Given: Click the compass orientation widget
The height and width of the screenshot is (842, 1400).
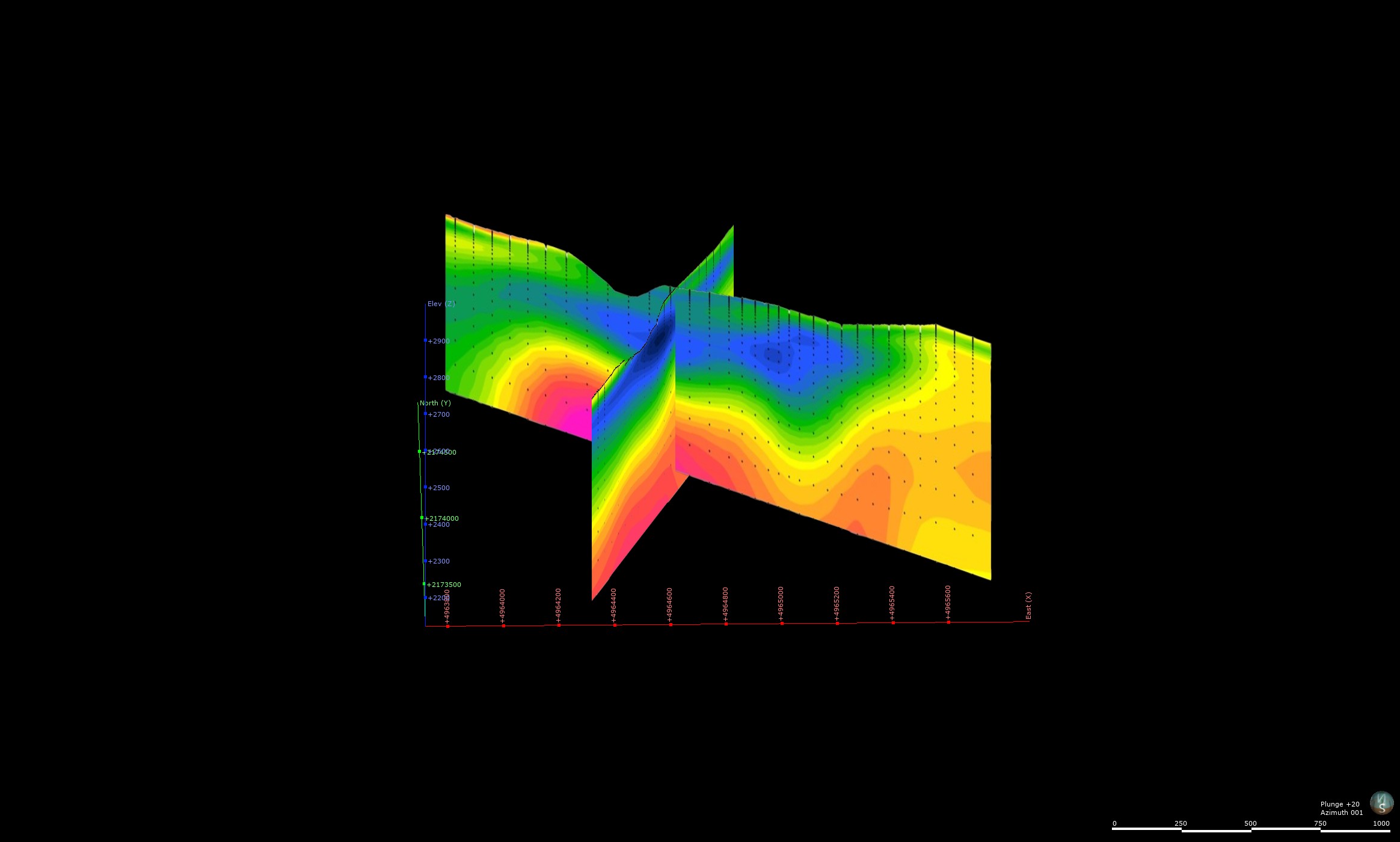Looking at the screenshot, I should [1381, 803].
